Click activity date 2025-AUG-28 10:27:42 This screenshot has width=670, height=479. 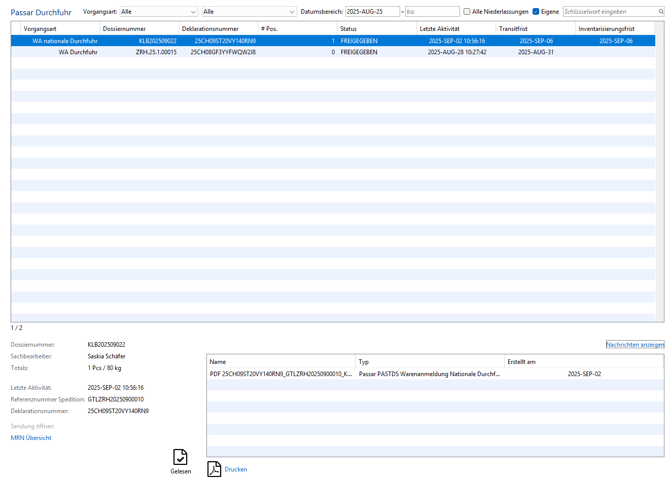point(457,52)
